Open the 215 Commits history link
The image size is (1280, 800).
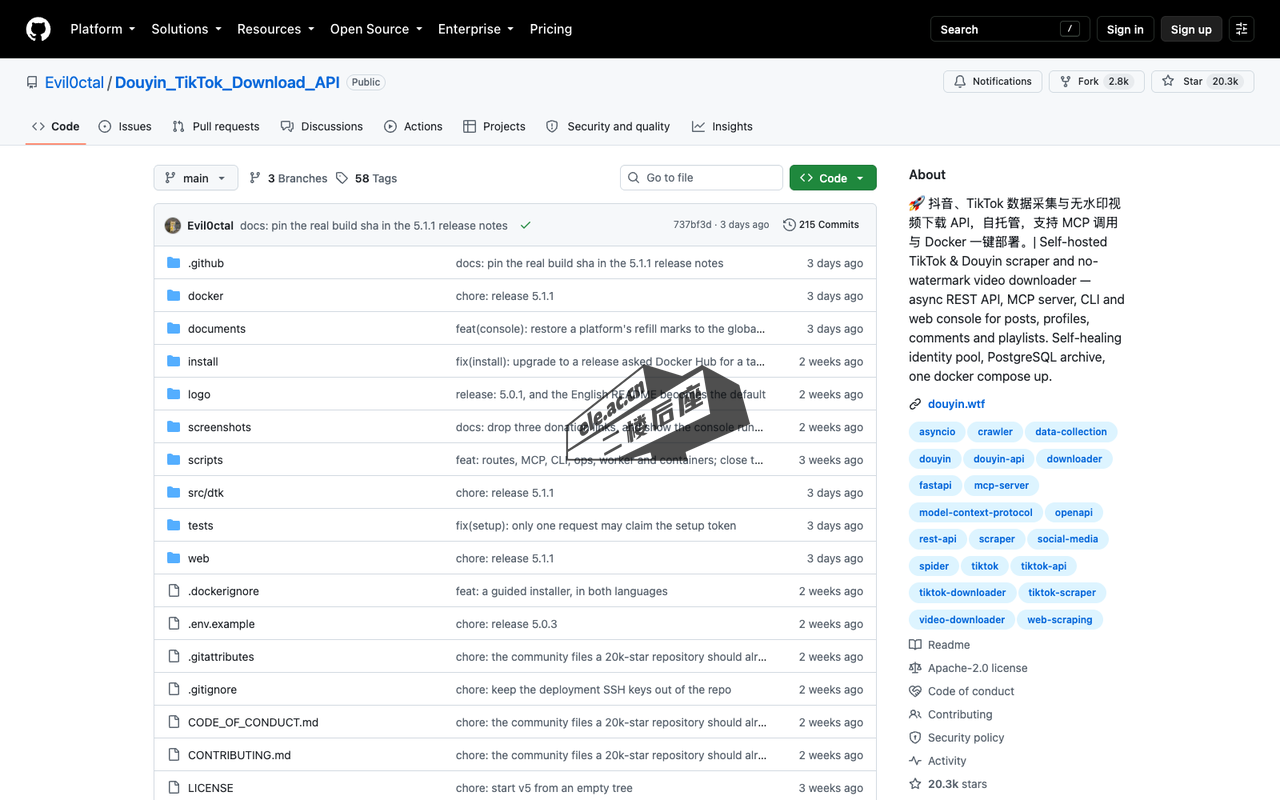[821, 225]
